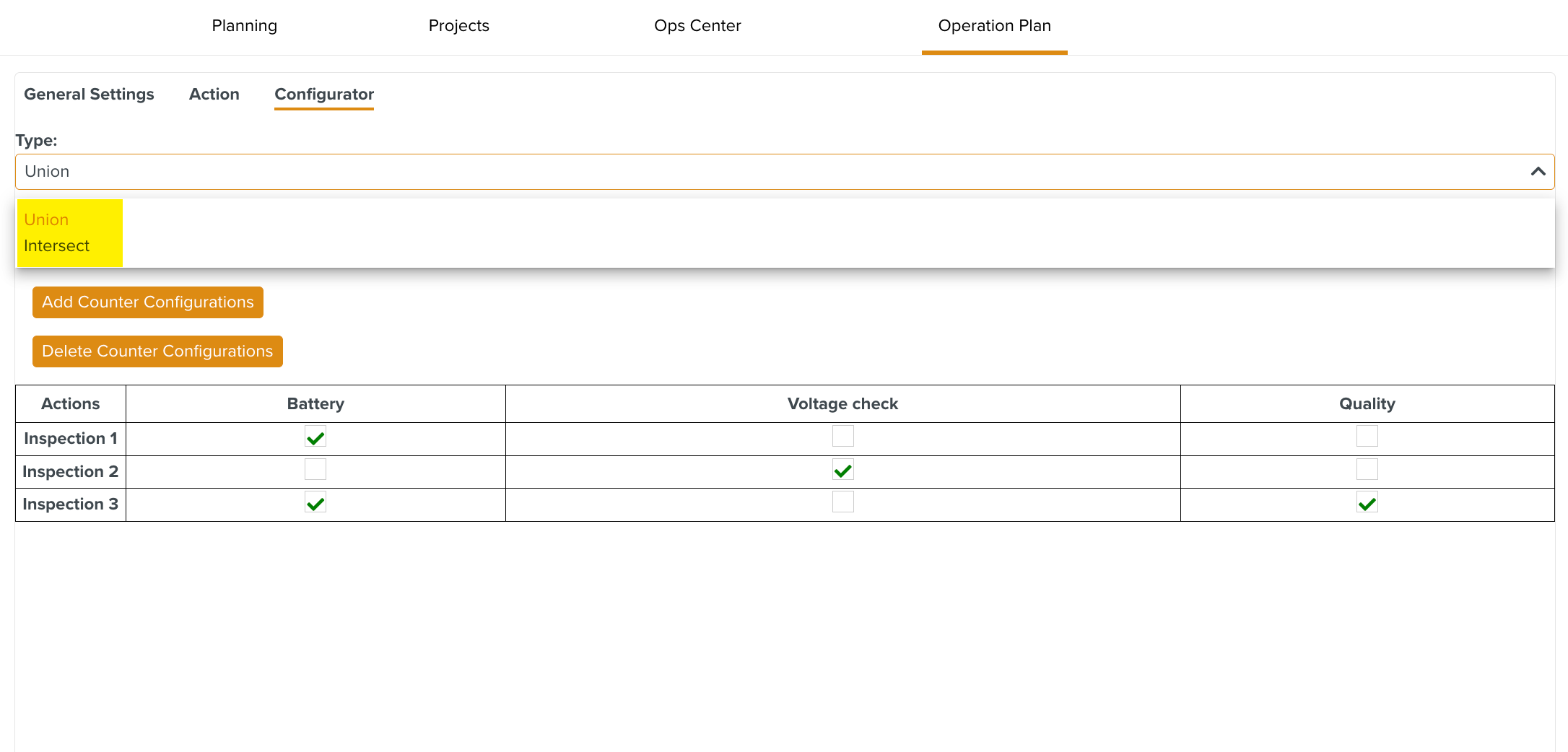Switch to General Settings tab
This screenshot has height=752, width=1568.
pyautogui.click(x=89, y=95)
